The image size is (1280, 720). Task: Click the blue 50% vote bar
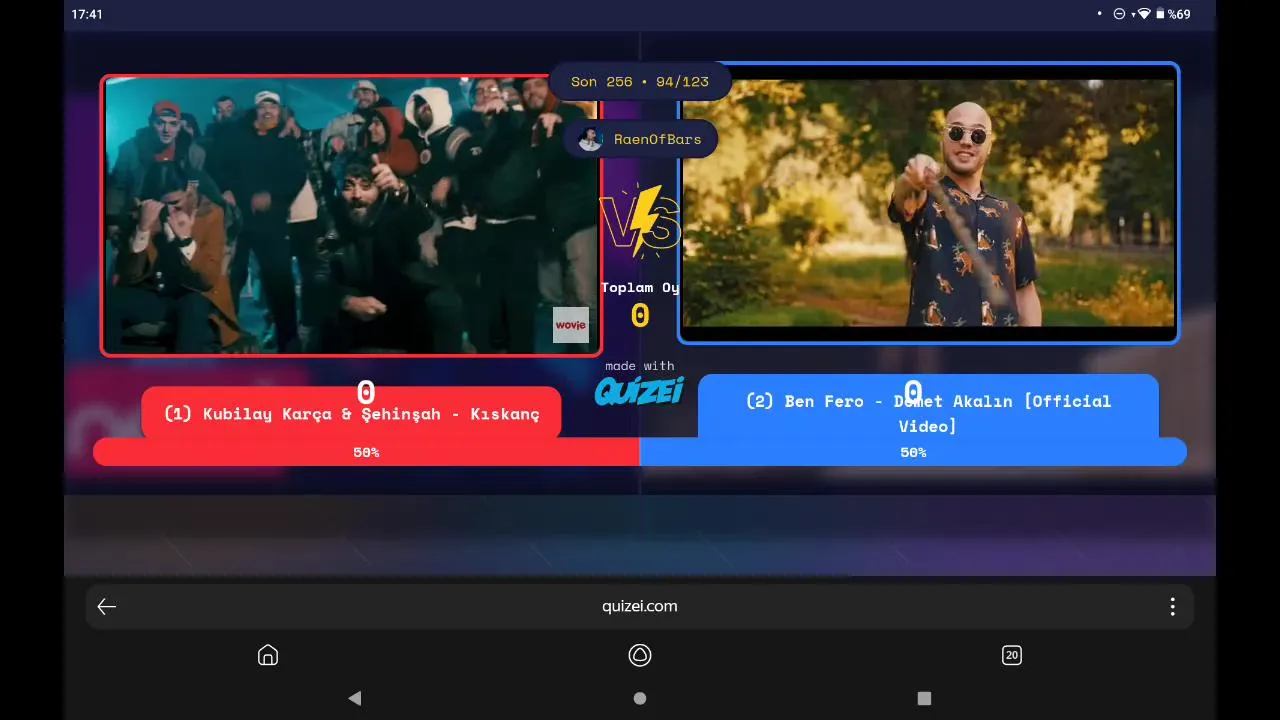(913, 452)
